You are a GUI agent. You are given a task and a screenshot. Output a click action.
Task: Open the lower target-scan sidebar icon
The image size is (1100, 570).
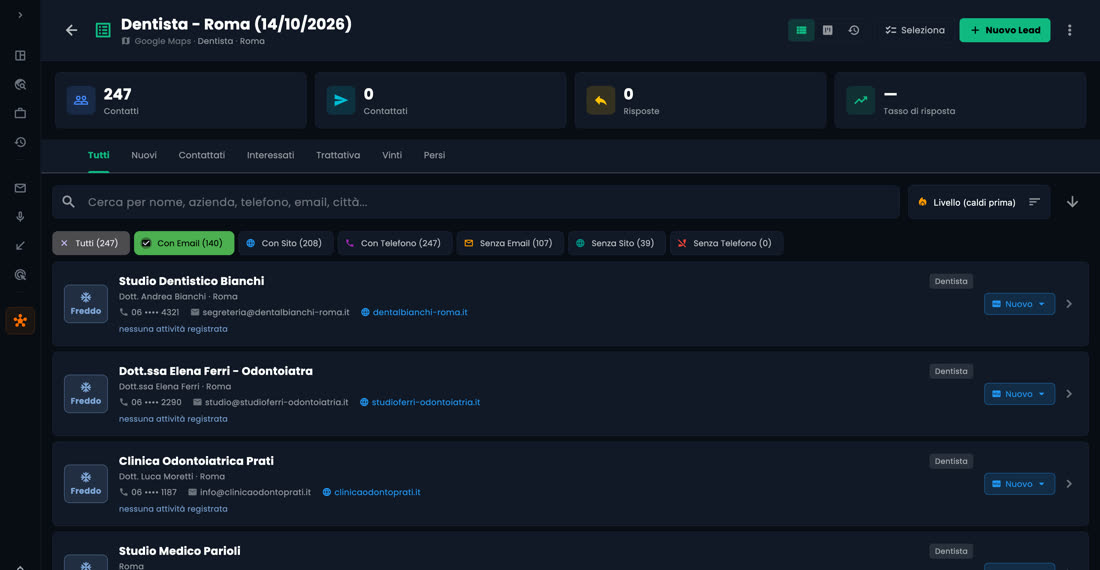[20, 275]
